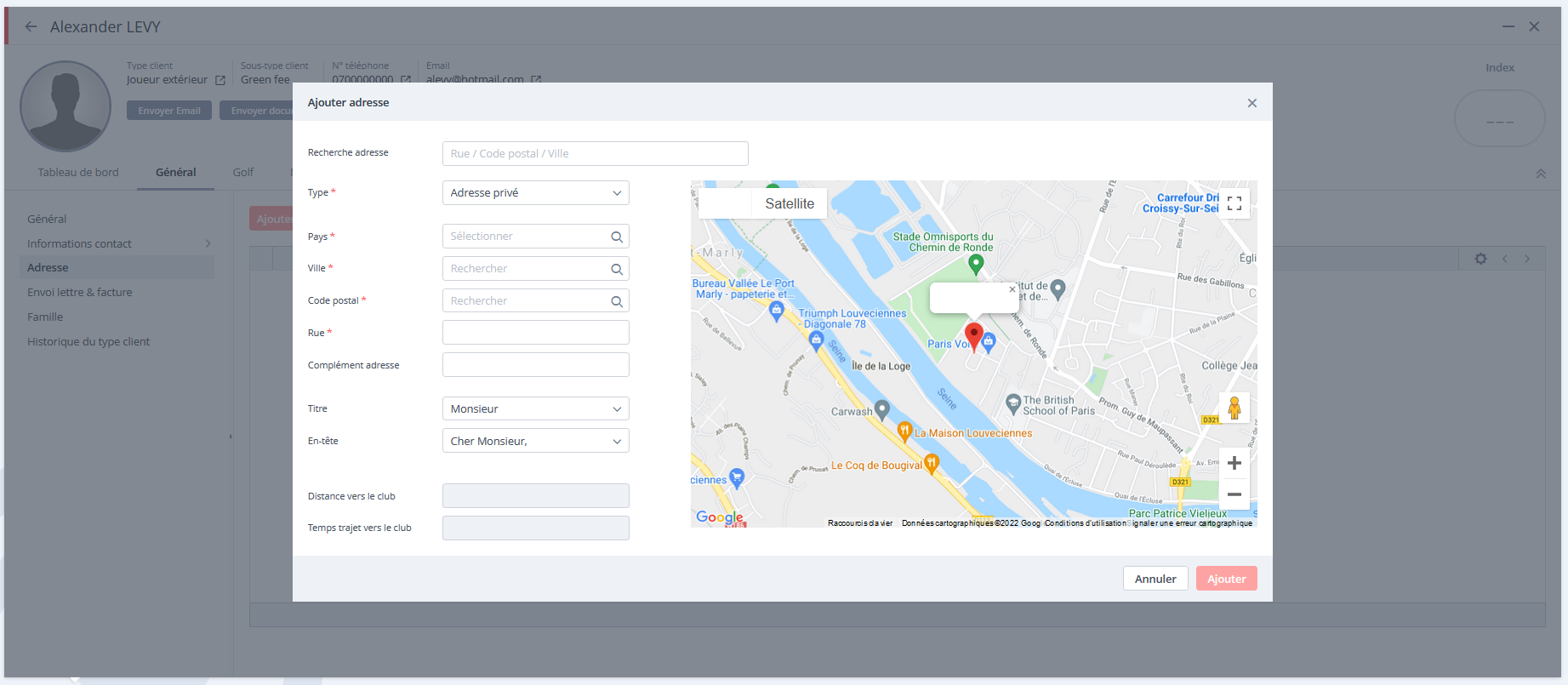The image size is (1568, 685).
Task: Switch to the Tableau de bord tab
Action: click(x=78, y=172)
